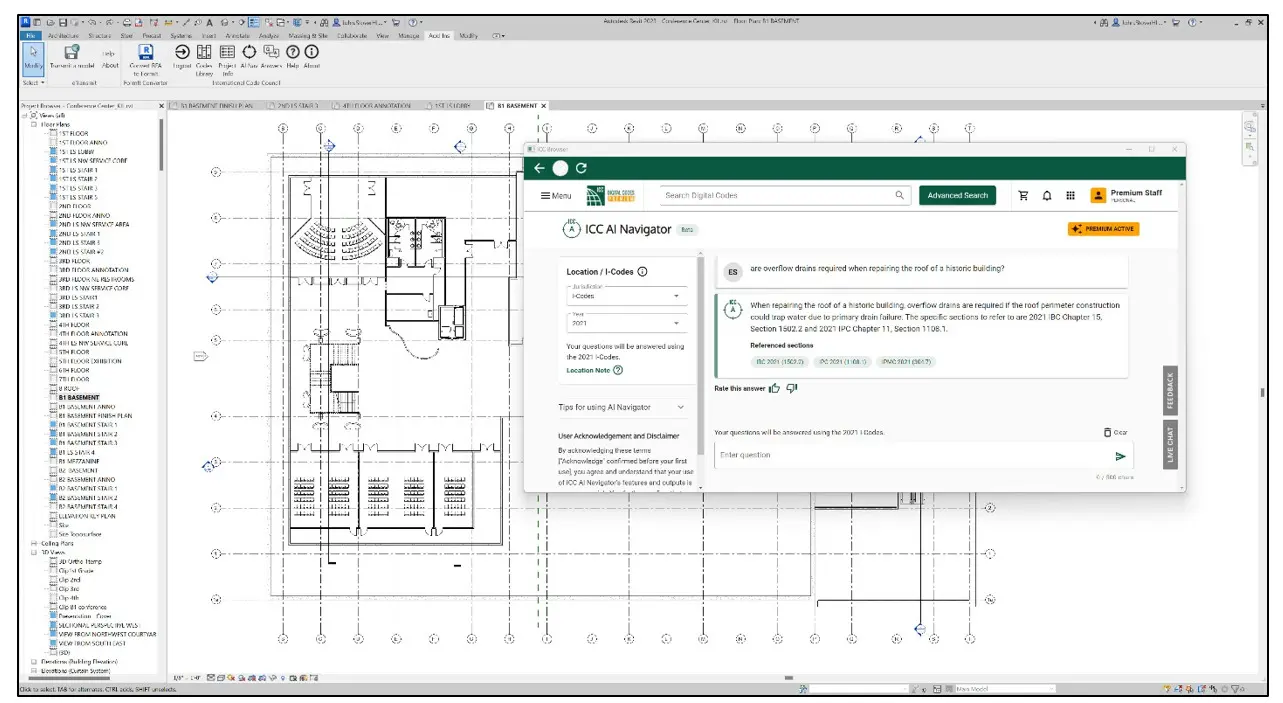Click the Location Note help icon
This screenshot has height=703, width=1283.
coord(618,370)
